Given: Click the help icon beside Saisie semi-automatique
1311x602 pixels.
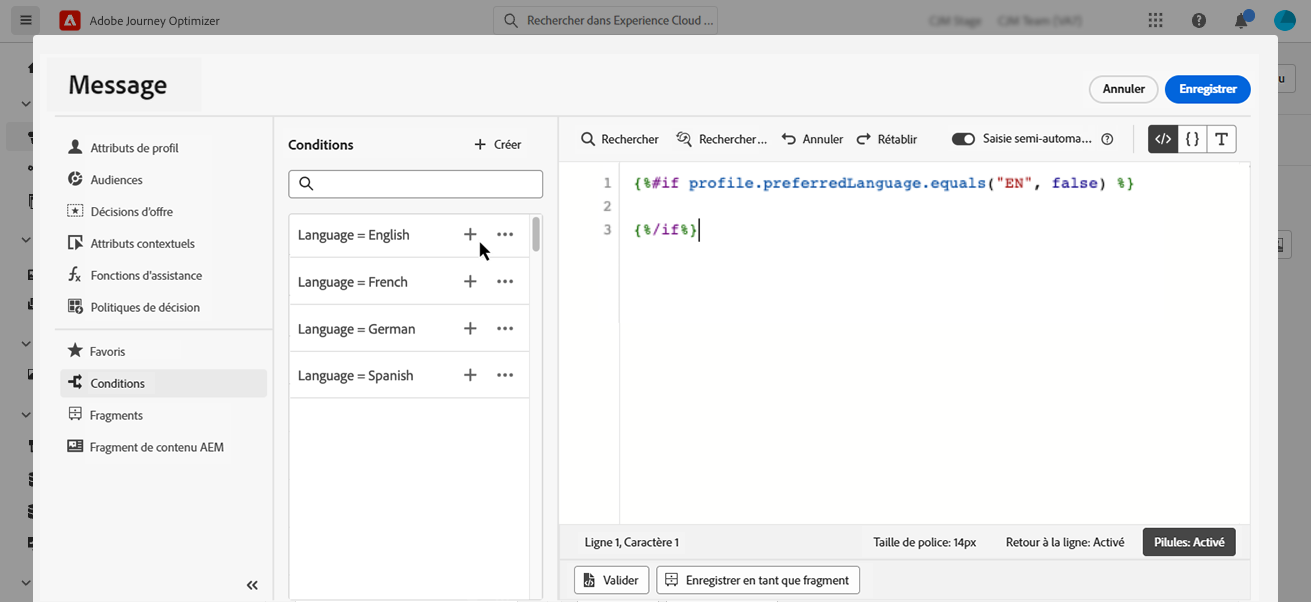Looking at the screenshot, I should coord(1107,140).
